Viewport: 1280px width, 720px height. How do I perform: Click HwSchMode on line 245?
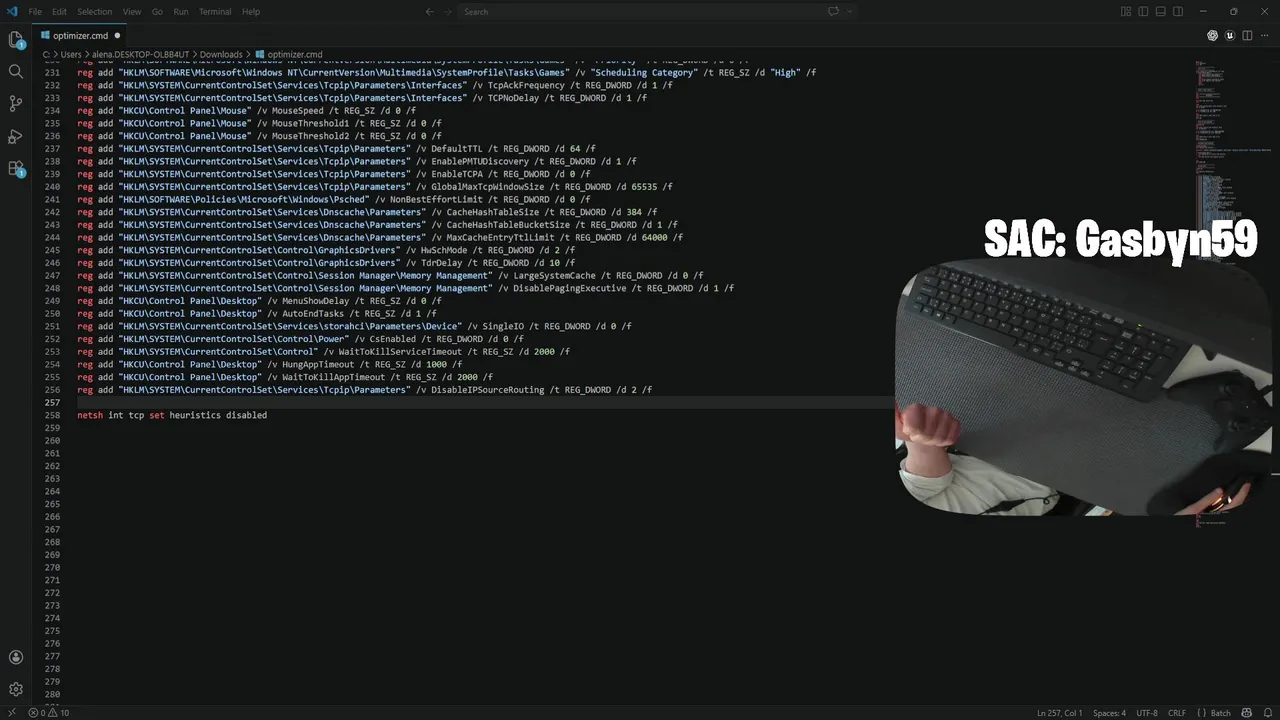[x=444, y=250]
